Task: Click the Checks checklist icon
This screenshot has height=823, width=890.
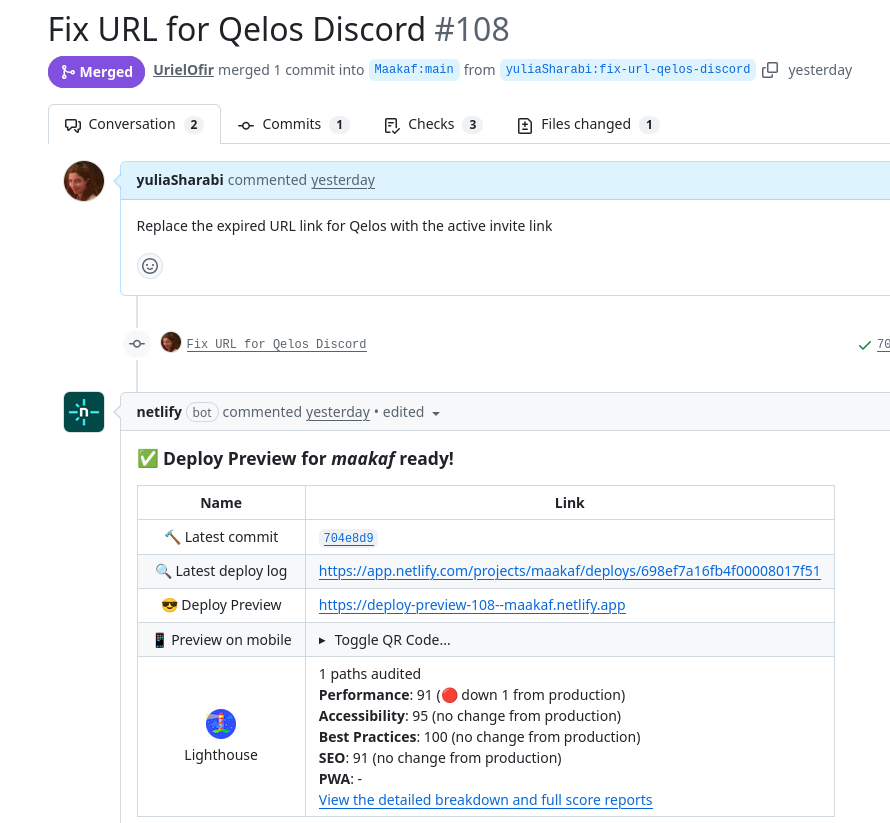Action: (x=391, y=124)
